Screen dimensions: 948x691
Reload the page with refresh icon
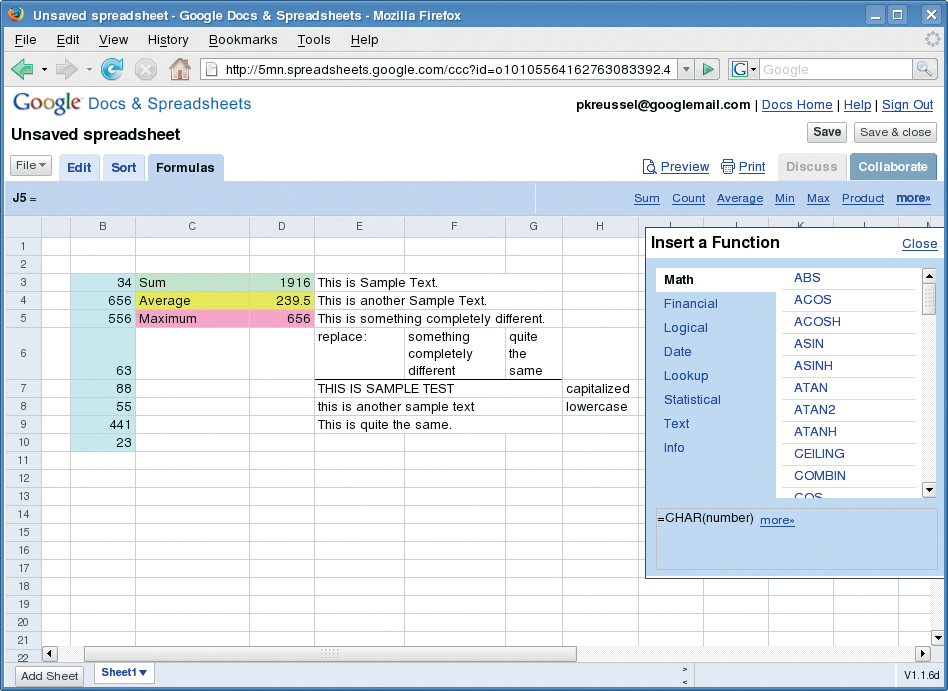click(112, 70)
